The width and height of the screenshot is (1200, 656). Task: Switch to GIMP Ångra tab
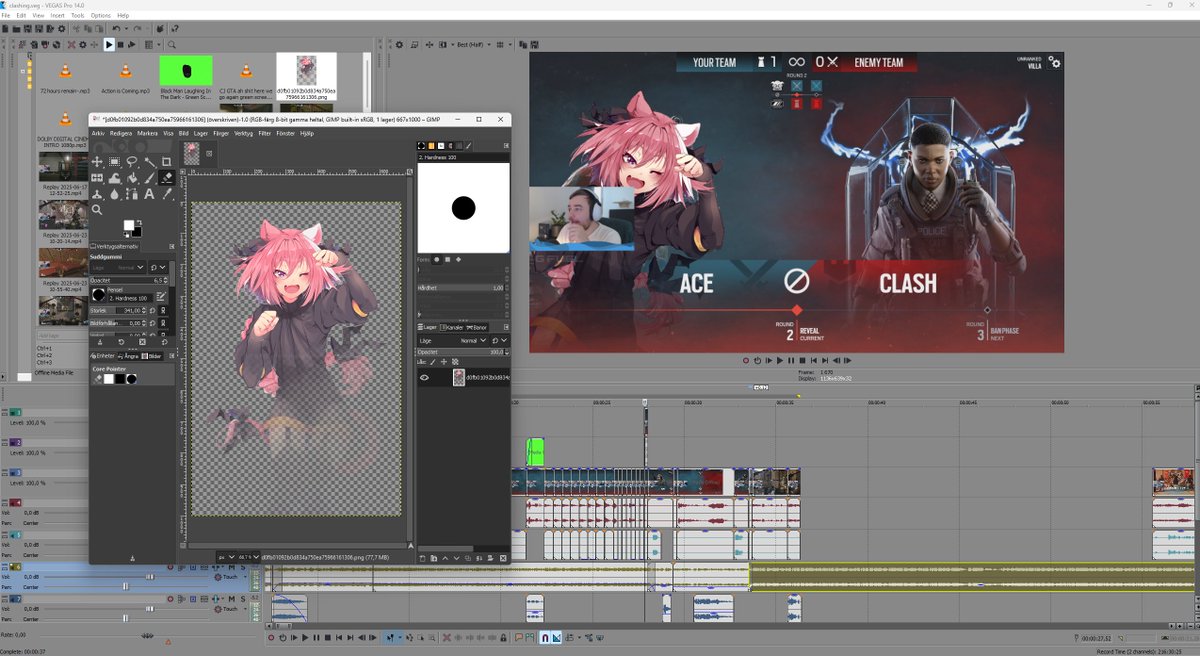coord(128,356)
